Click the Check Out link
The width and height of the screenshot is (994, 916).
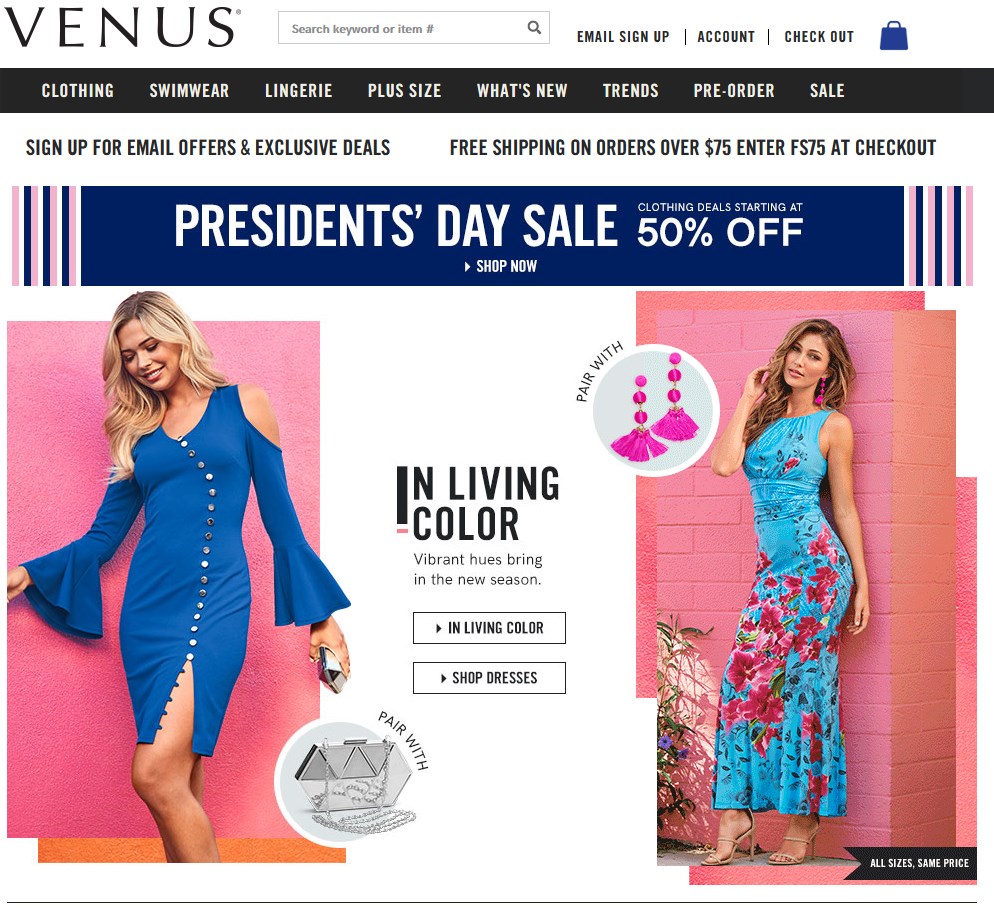pyautogui.click(x=819, y=37)
